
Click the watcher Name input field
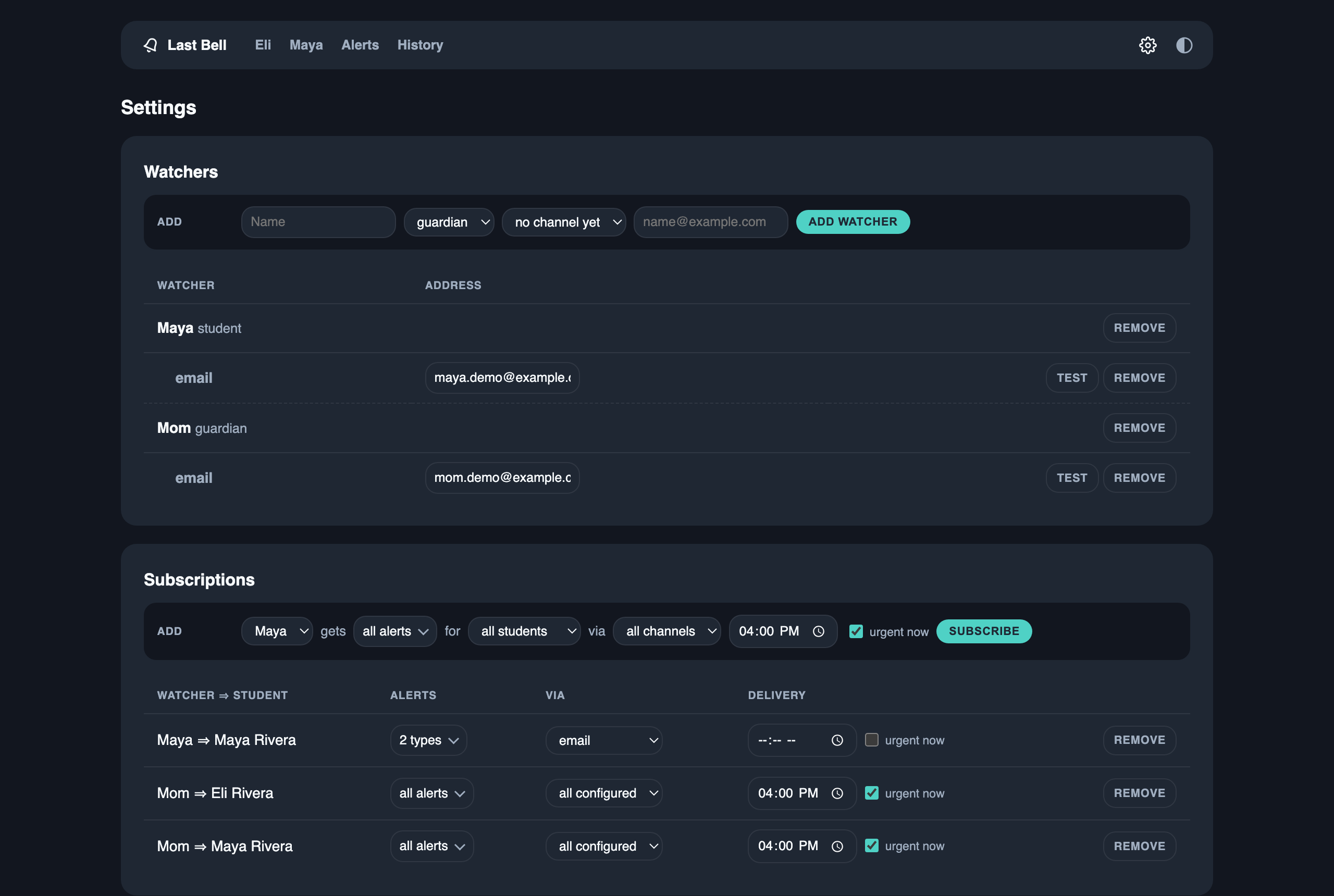318,222
